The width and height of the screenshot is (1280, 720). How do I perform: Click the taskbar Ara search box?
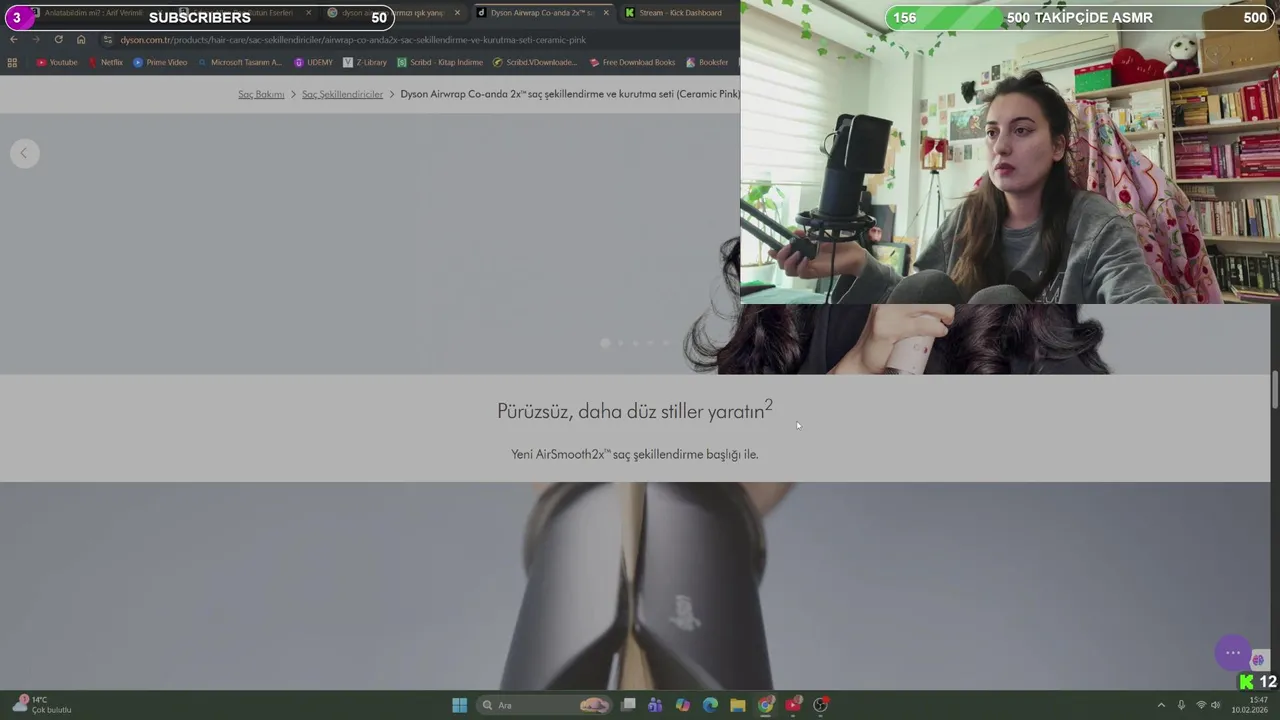click(x=545, y=705)
